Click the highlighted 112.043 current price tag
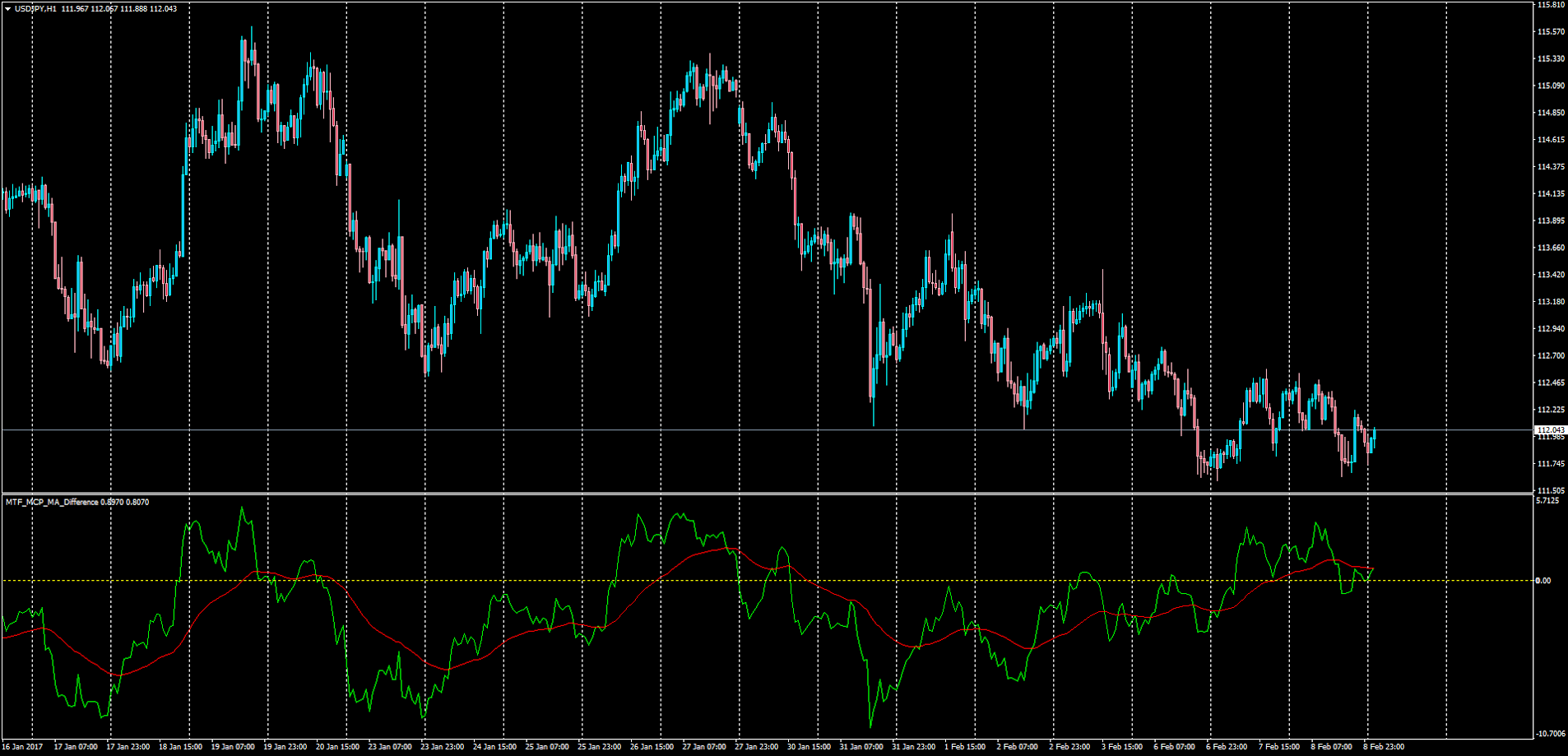Screen dimensions: 1568x756 1550,430
